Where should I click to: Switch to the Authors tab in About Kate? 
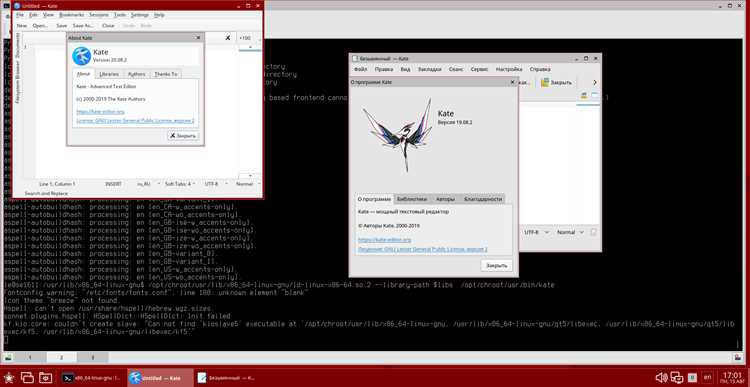point(136,74)
